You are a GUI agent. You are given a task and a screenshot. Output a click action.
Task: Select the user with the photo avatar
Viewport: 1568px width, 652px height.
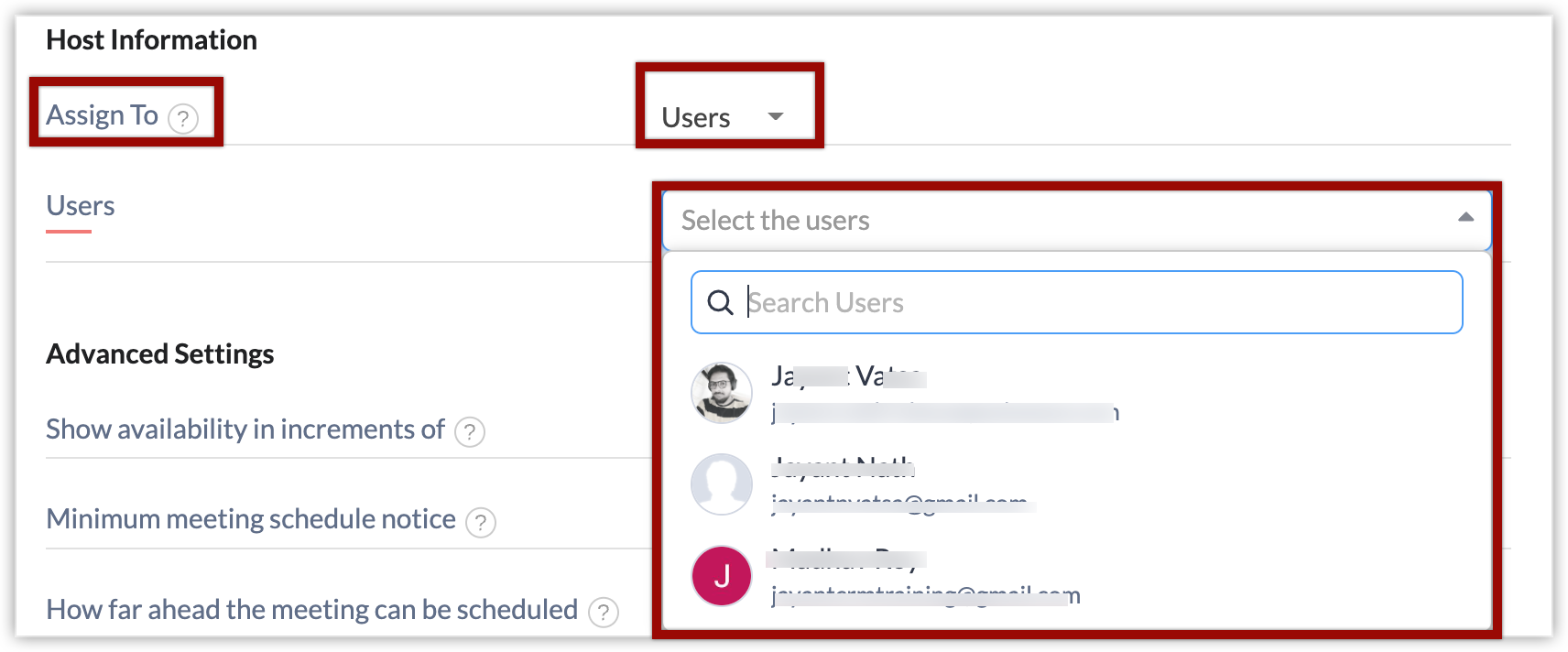pos(722,393)
